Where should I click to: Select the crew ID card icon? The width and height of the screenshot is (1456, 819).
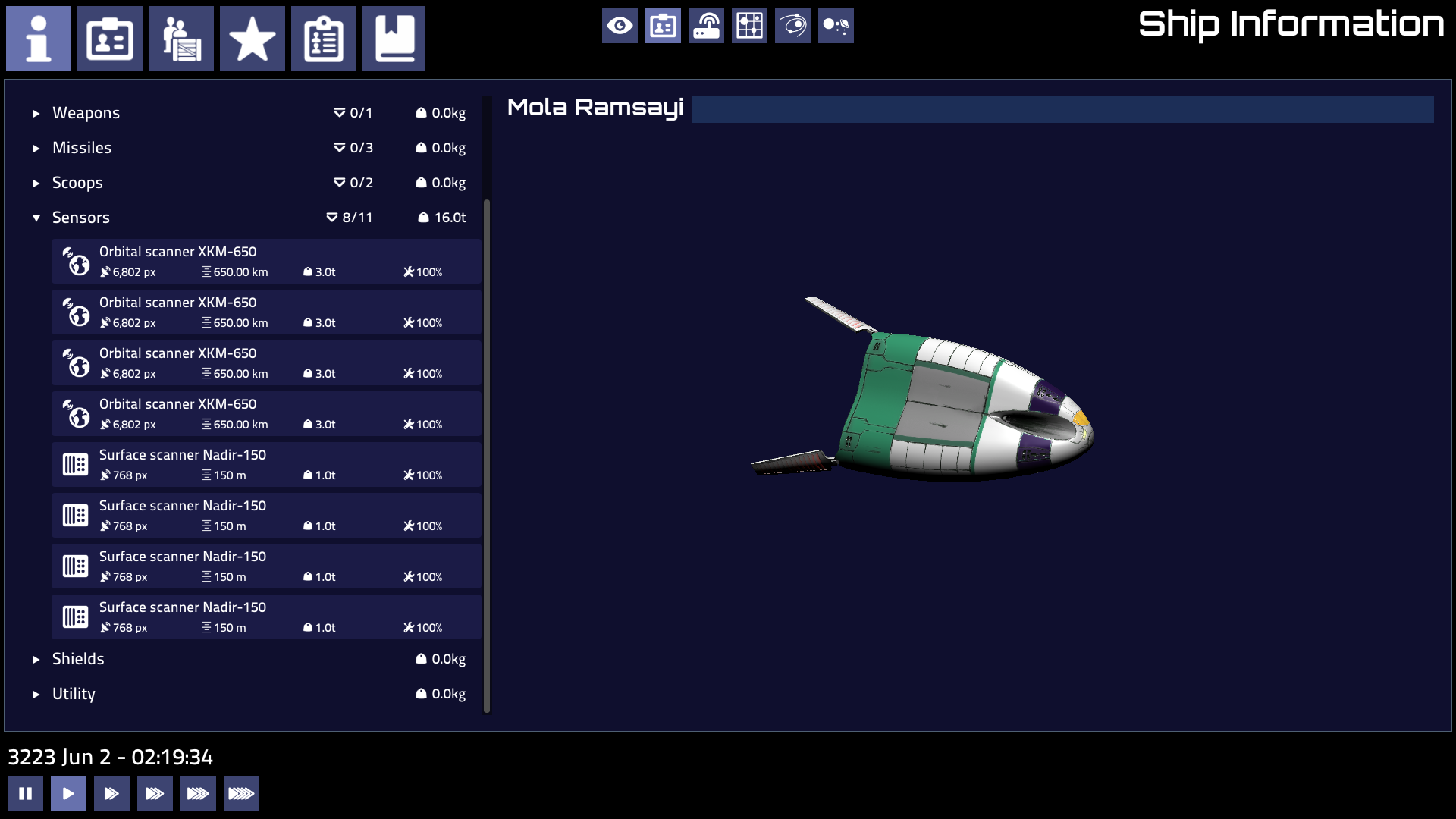110,39
